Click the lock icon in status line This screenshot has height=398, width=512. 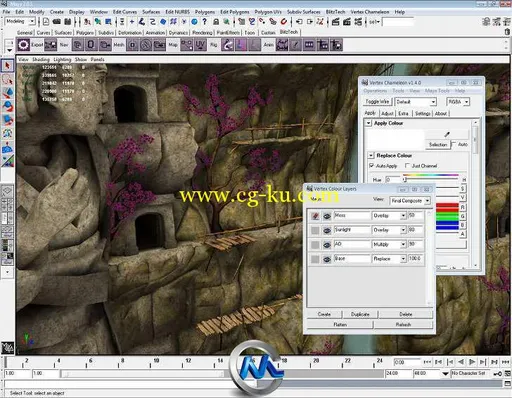pos(216,22)
